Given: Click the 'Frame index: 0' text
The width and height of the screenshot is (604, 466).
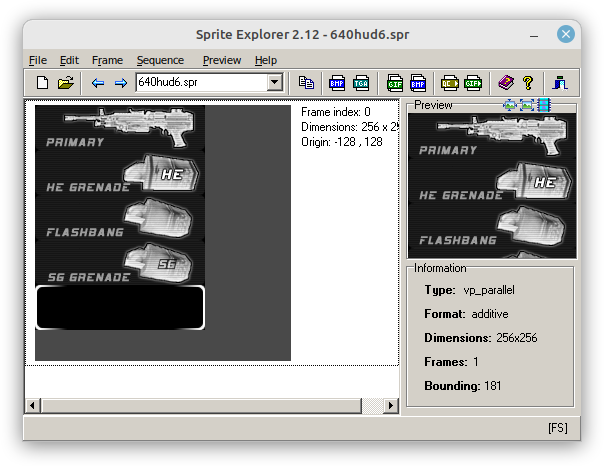Looking at the screenshot, I should (336, 112).
